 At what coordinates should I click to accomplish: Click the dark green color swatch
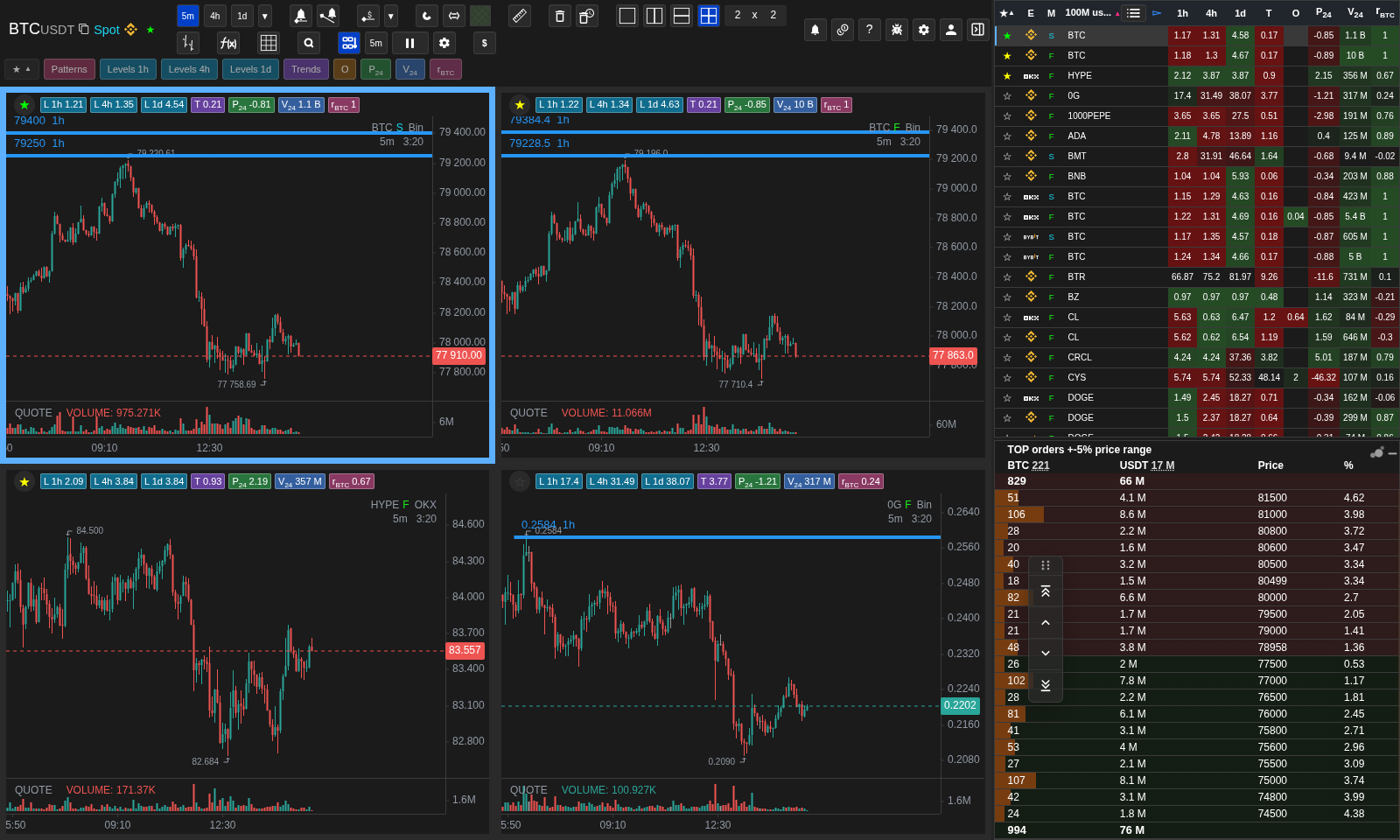tap(480, 16)
